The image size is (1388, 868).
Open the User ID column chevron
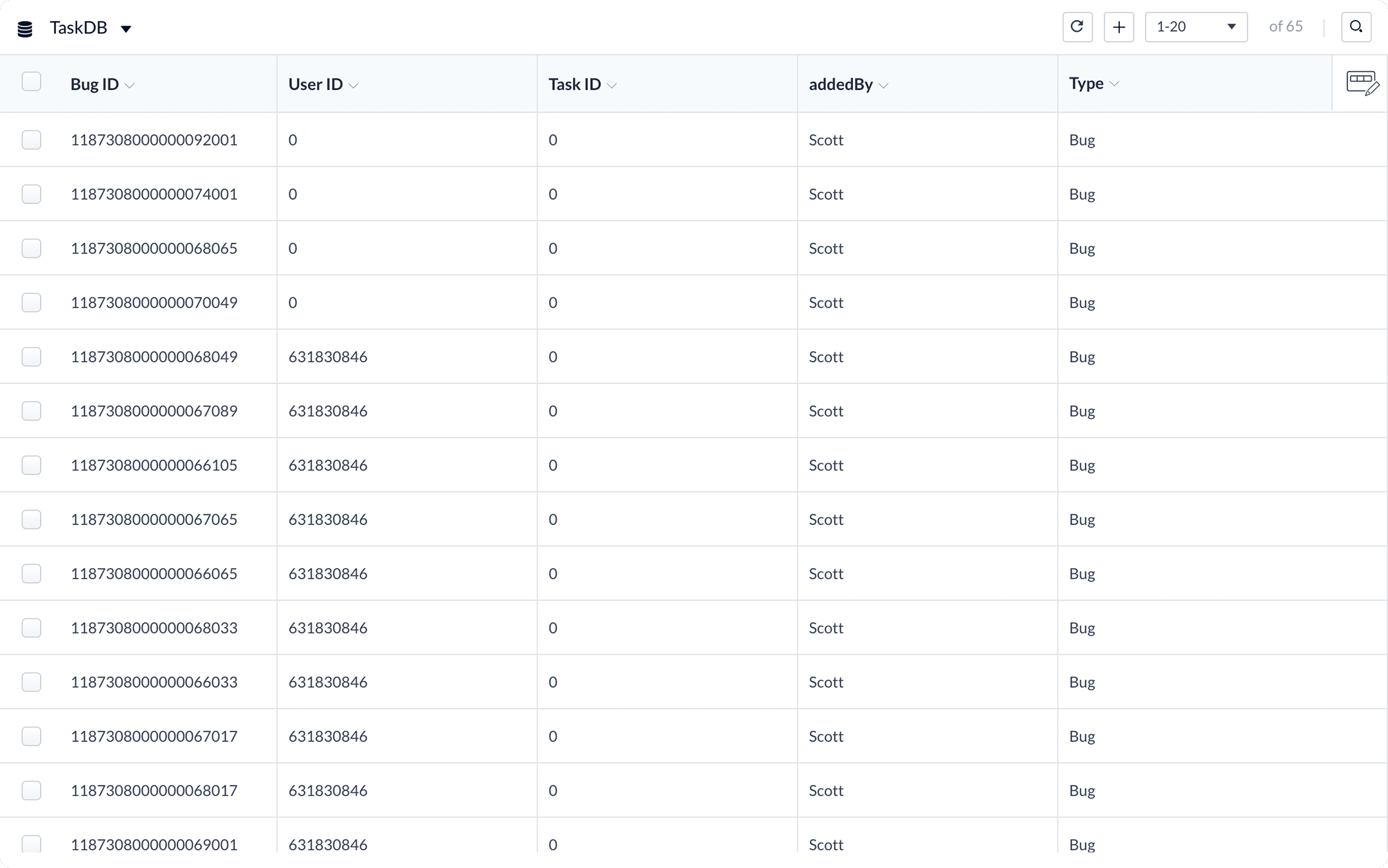(354, 86)
